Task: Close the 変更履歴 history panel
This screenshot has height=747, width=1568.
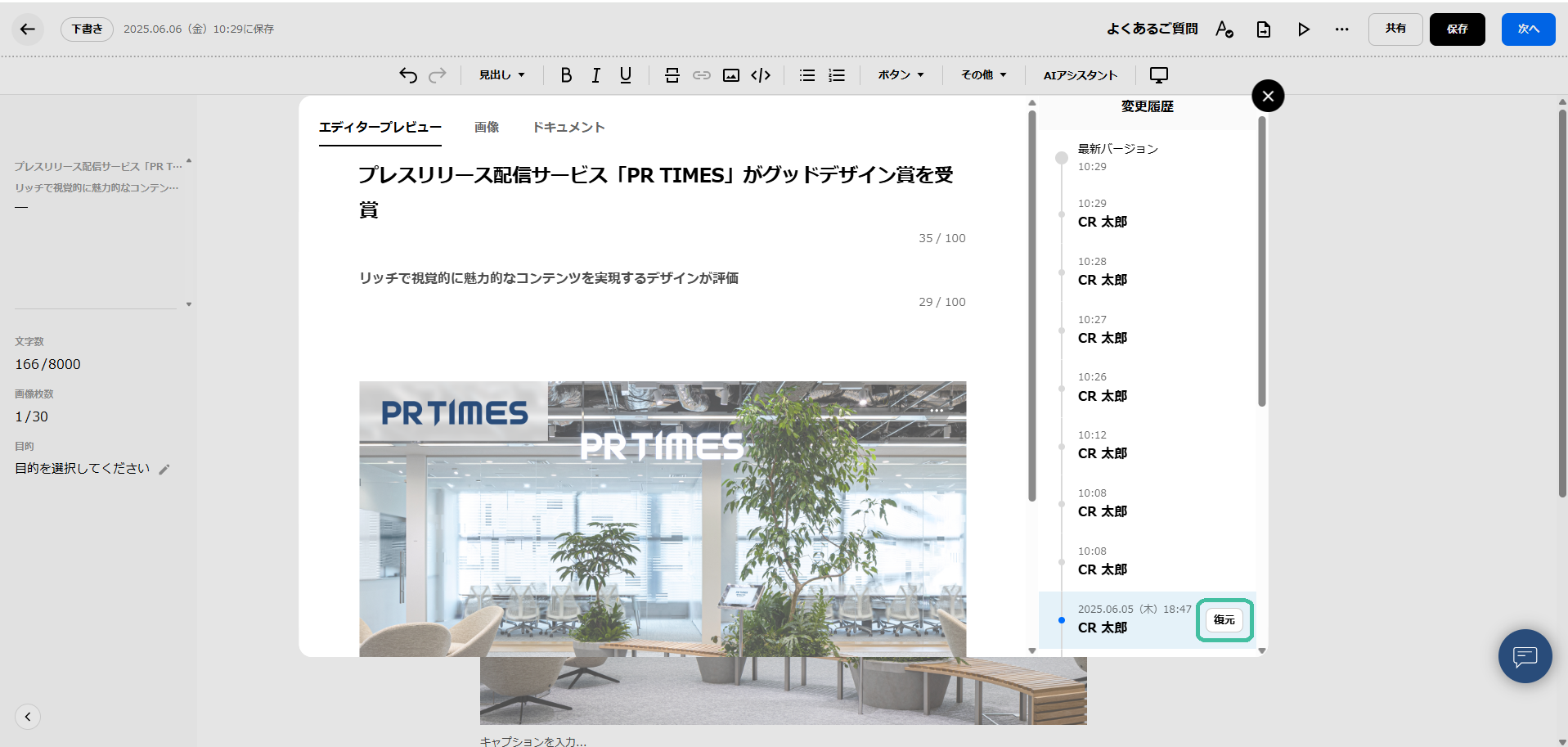Action: click(1268, 97)
